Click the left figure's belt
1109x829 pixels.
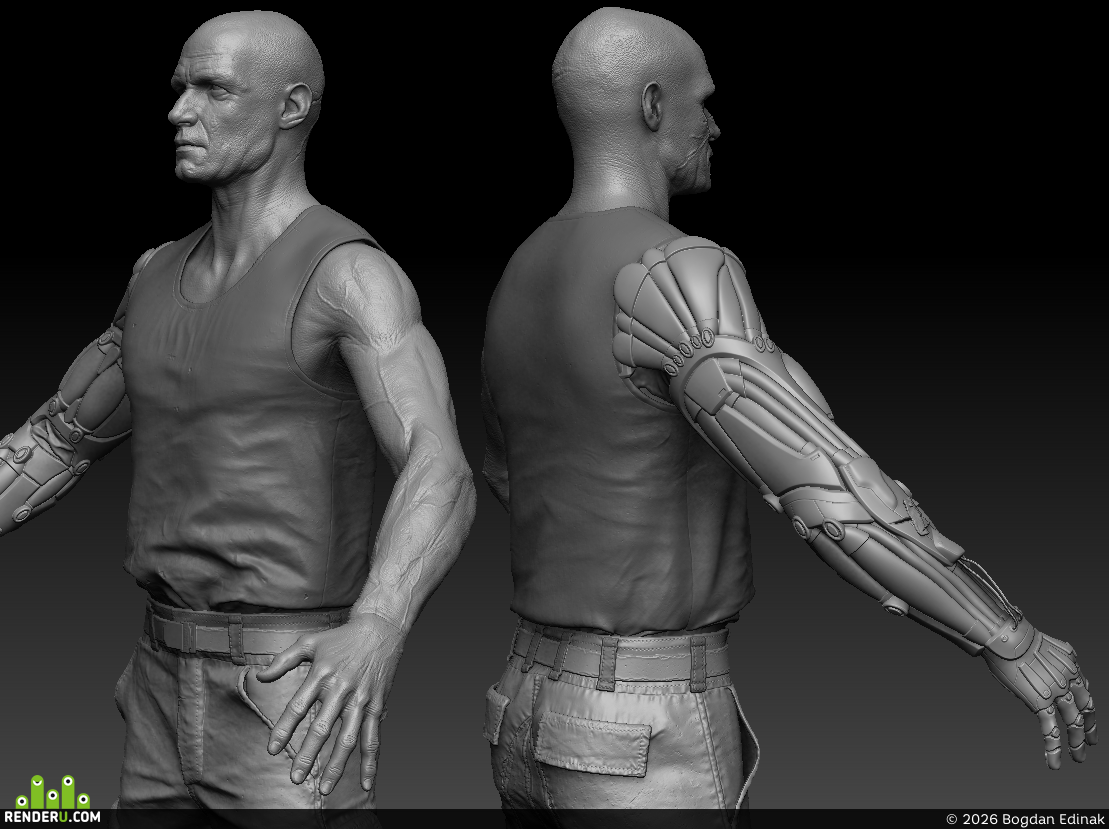click(x=244, y=632)
